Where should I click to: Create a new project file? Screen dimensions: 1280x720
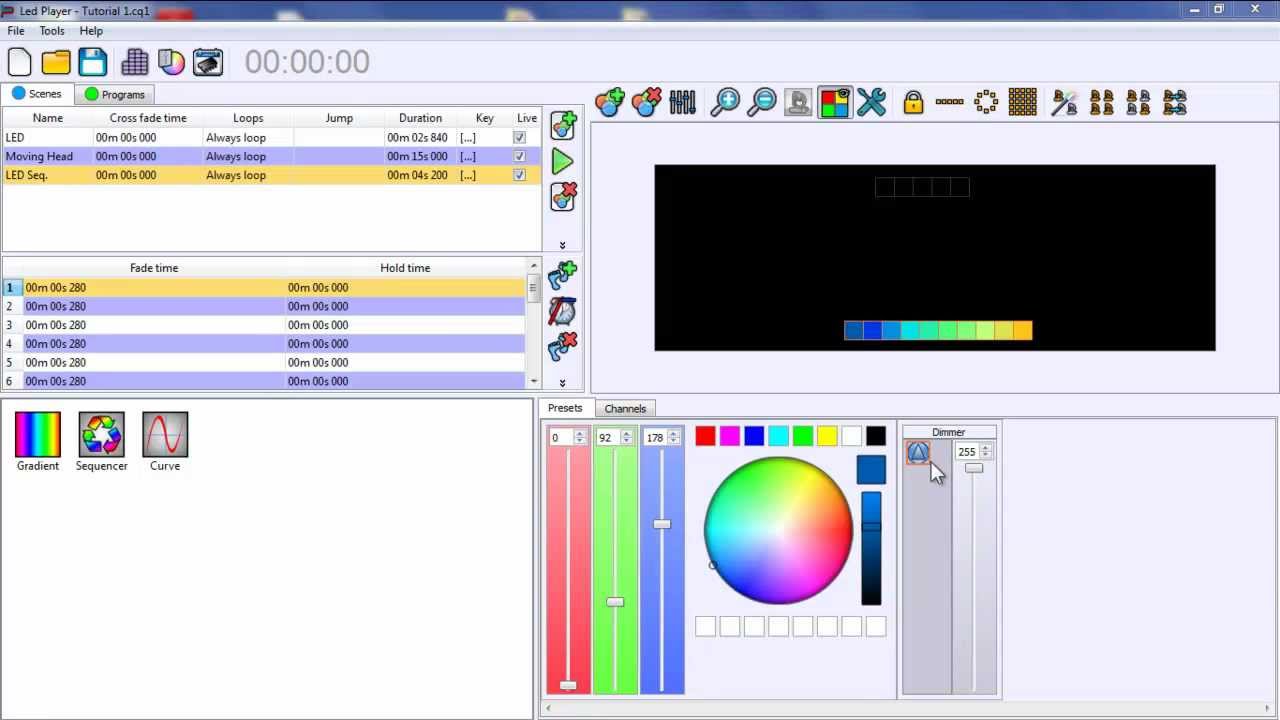click(20, 62)
